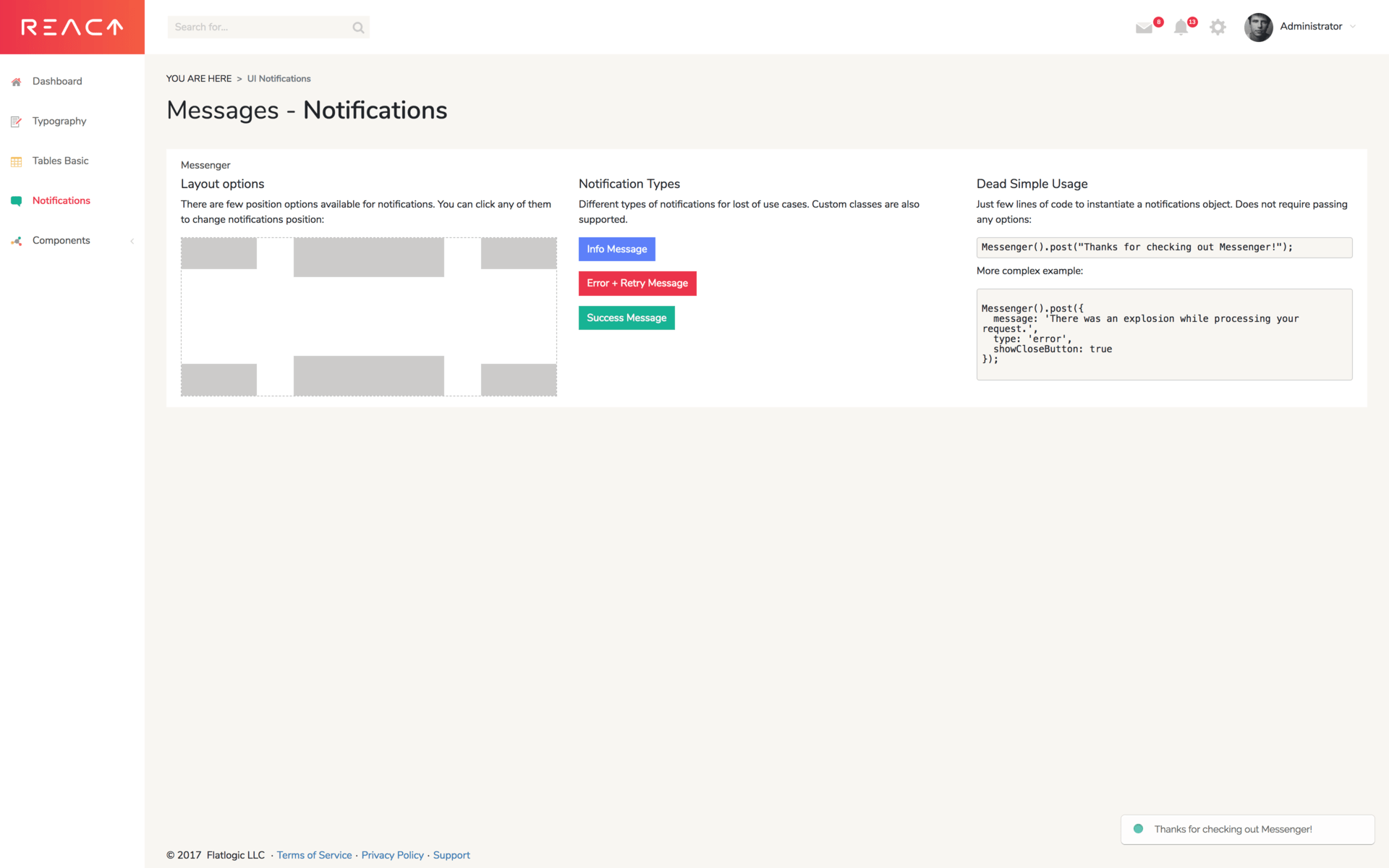Select the Notifications chat bubble icon
This screenshot has width=1389, height=868.
16,200
